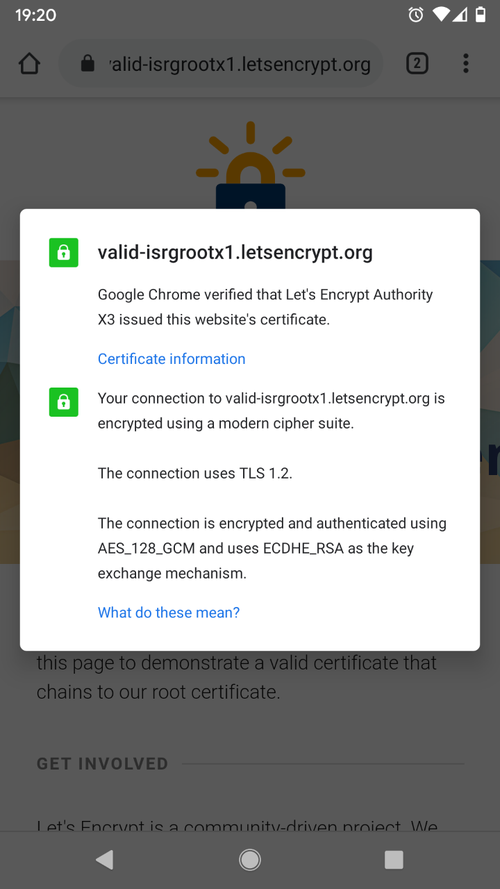500x889 pixels.
Task: Tap the GET INVOLVED section heading
Action: pos(103,764)
